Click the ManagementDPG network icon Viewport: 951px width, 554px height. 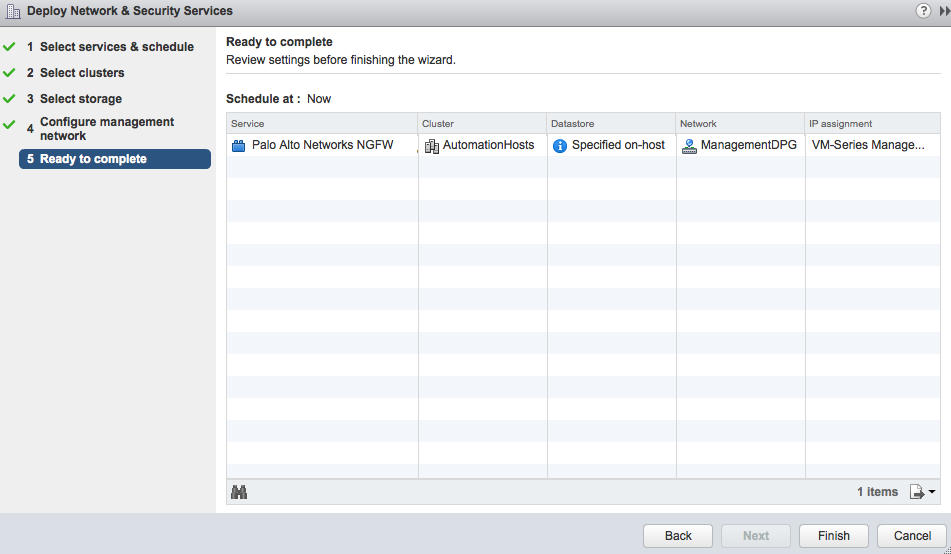689,146
